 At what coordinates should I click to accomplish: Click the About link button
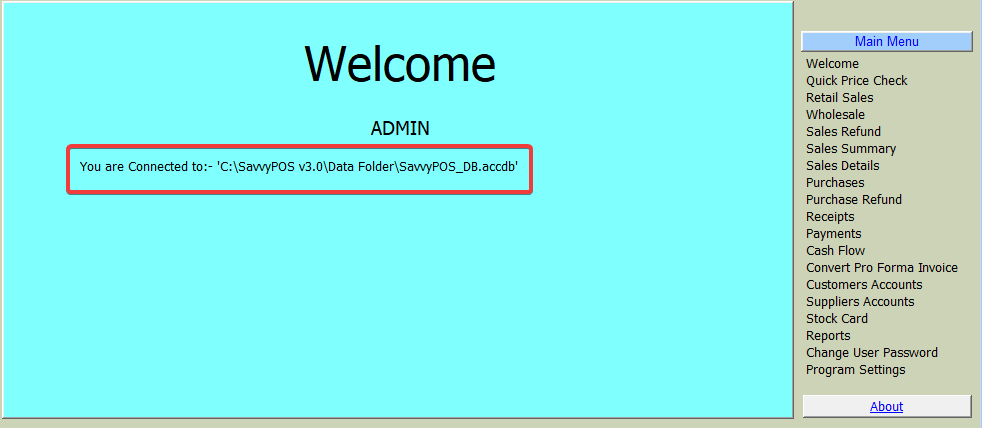click(886, 406)
